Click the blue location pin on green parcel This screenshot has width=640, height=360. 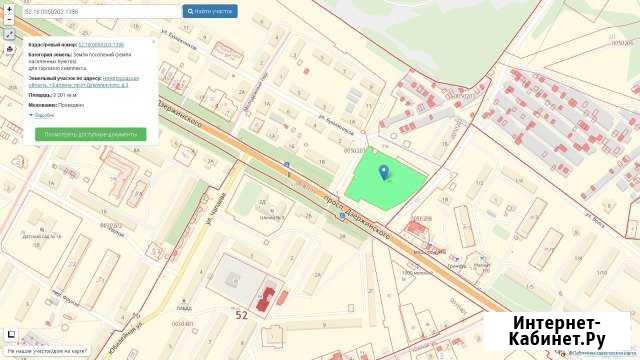pos(384,173)
